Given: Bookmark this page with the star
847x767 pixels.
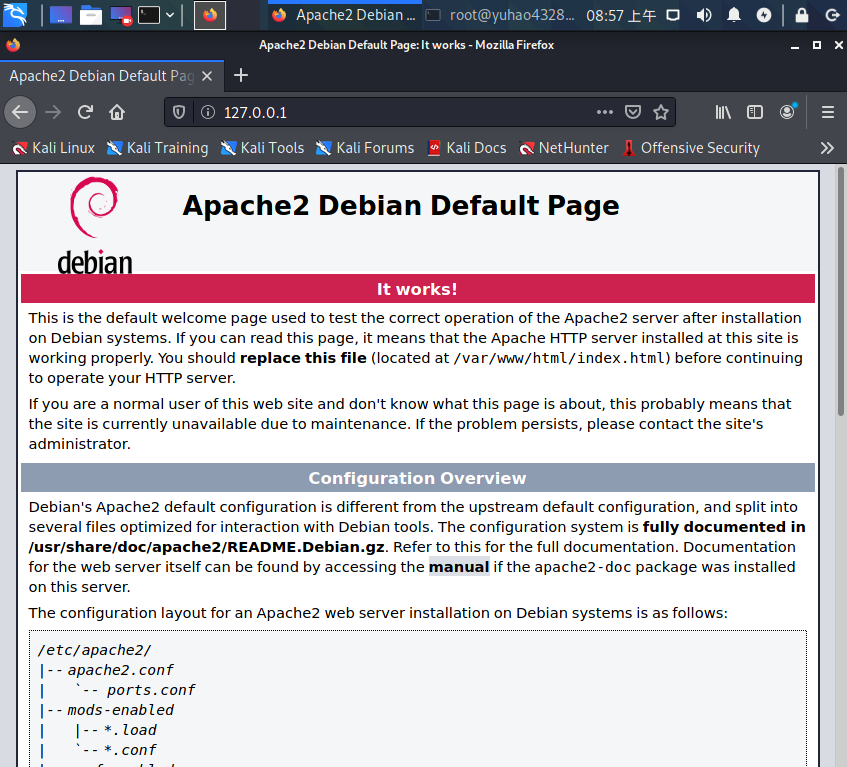Looking at the screenshot, I should pos(661,112).
